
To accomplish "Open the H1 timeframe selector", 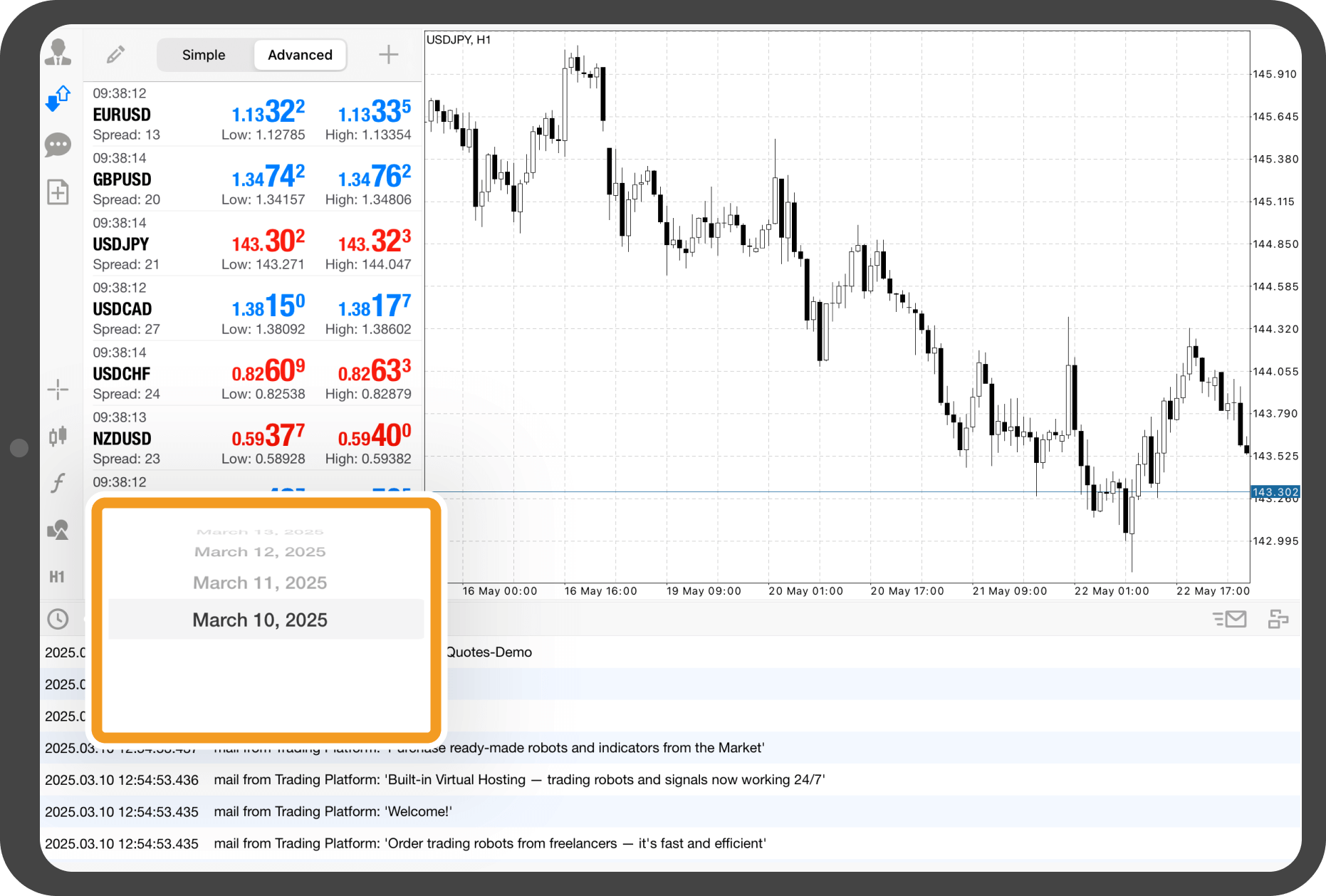I will [x=58, y=577].
